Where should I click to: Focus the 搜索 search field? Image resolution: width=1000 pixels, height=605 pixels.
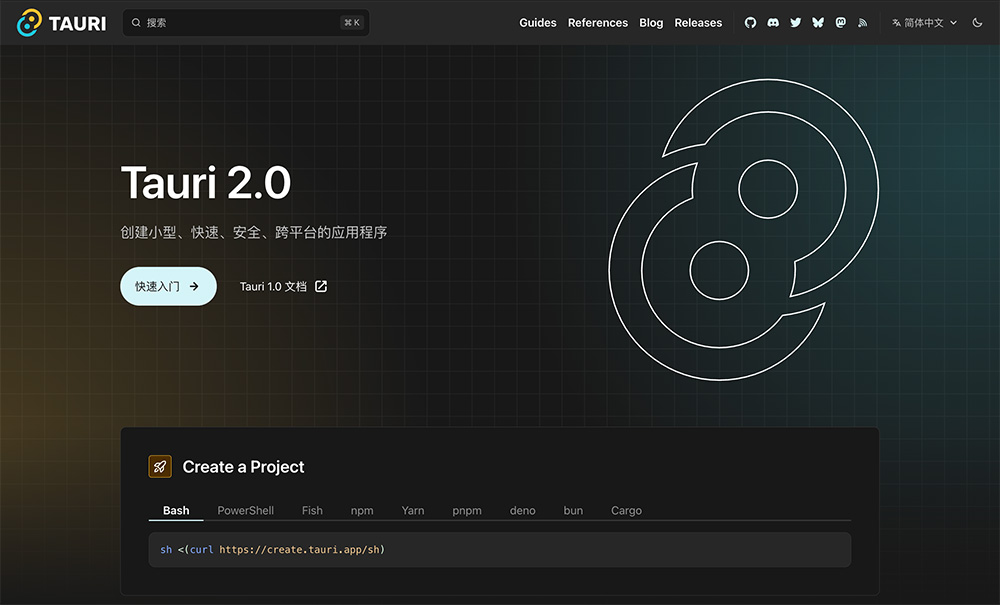click(x=246, y=22)
